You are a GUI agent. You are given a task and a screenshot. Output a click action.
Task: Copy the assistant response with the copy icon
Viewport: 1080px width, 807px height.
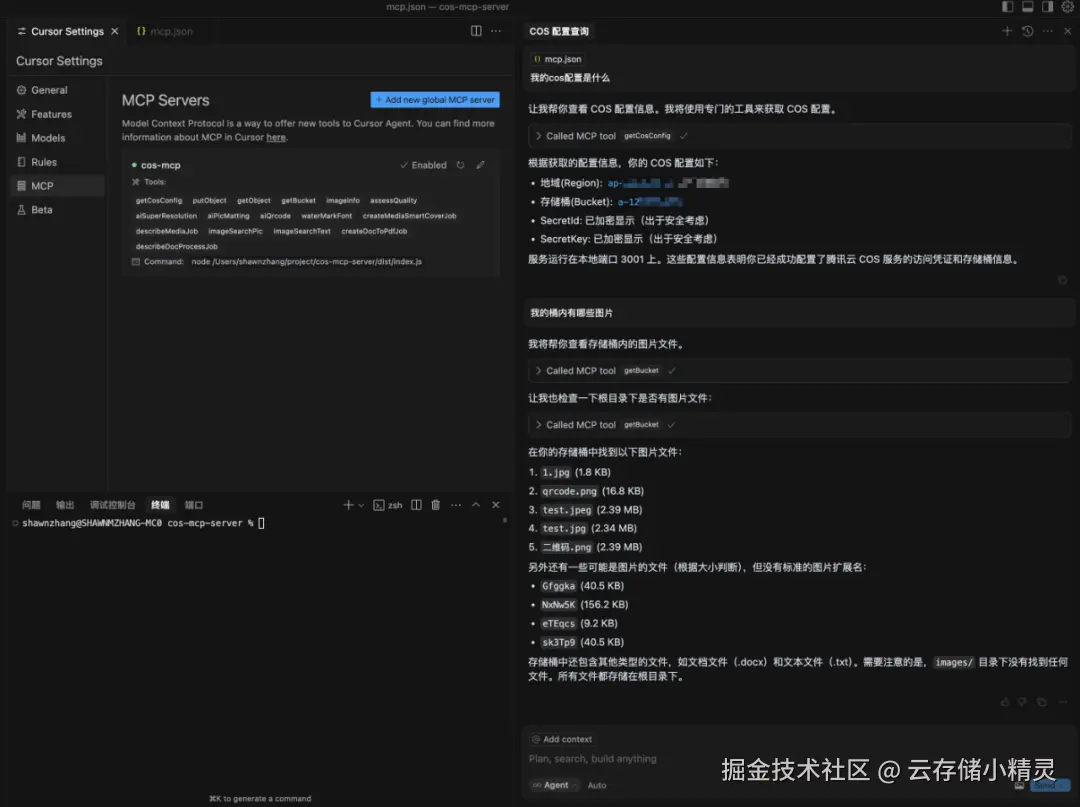[1042, 702]
